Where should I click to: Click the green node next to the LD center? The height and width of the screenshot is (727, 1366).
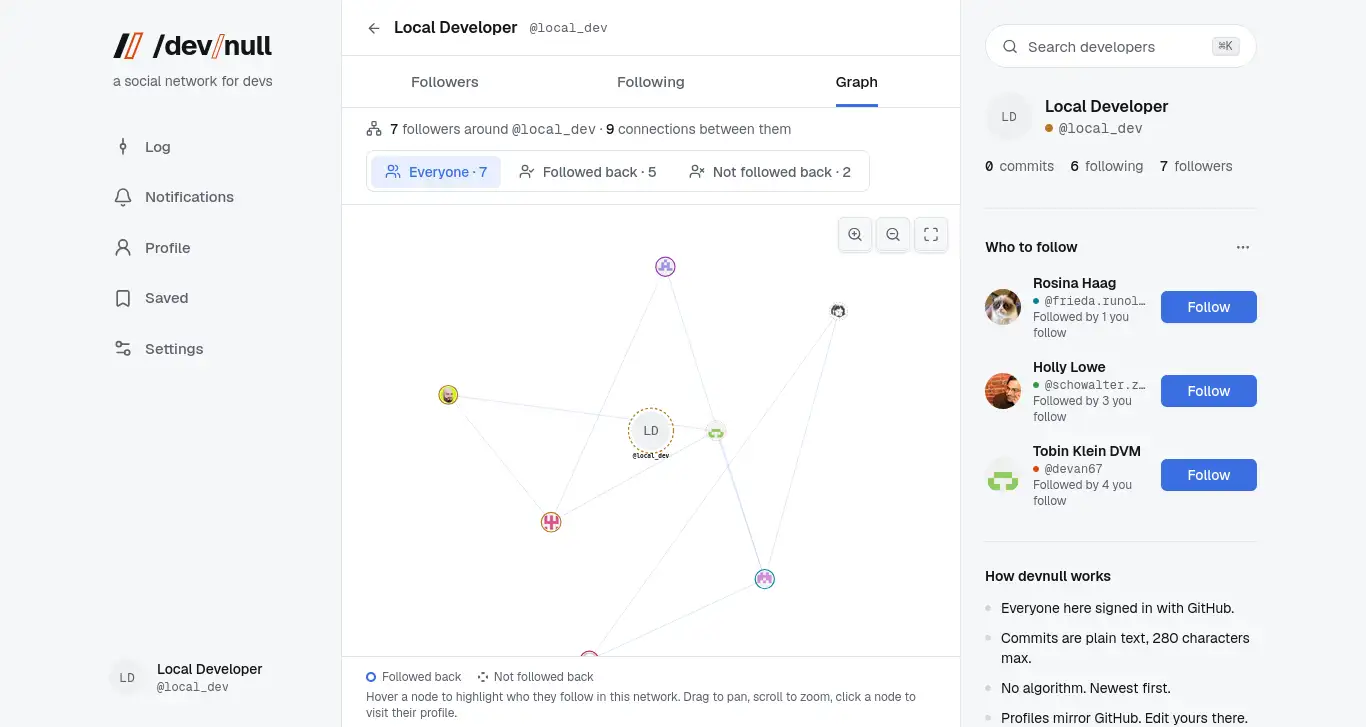[715, 432]
